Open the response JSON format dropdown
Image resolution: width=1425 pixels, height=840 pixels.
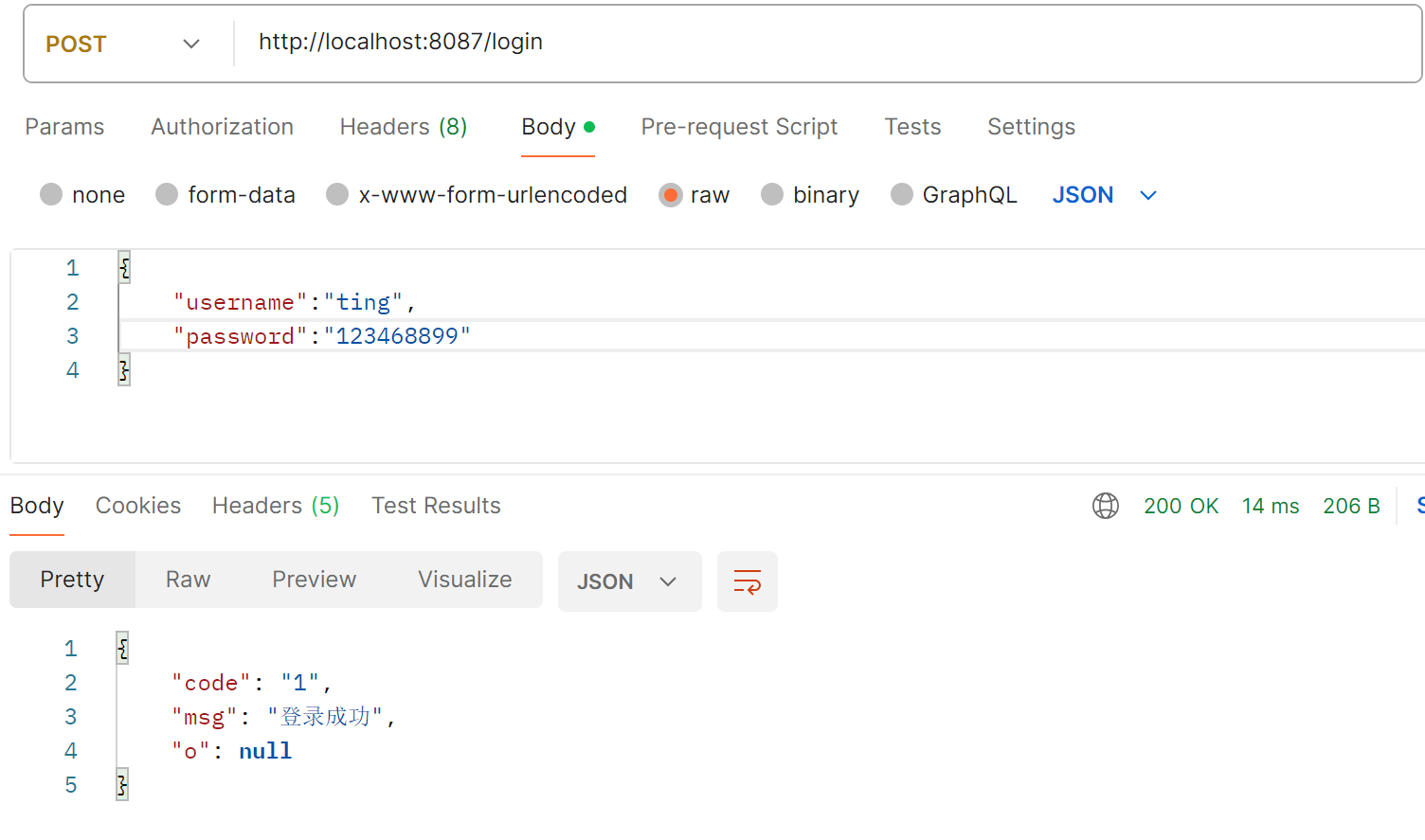tap(629, 581)
